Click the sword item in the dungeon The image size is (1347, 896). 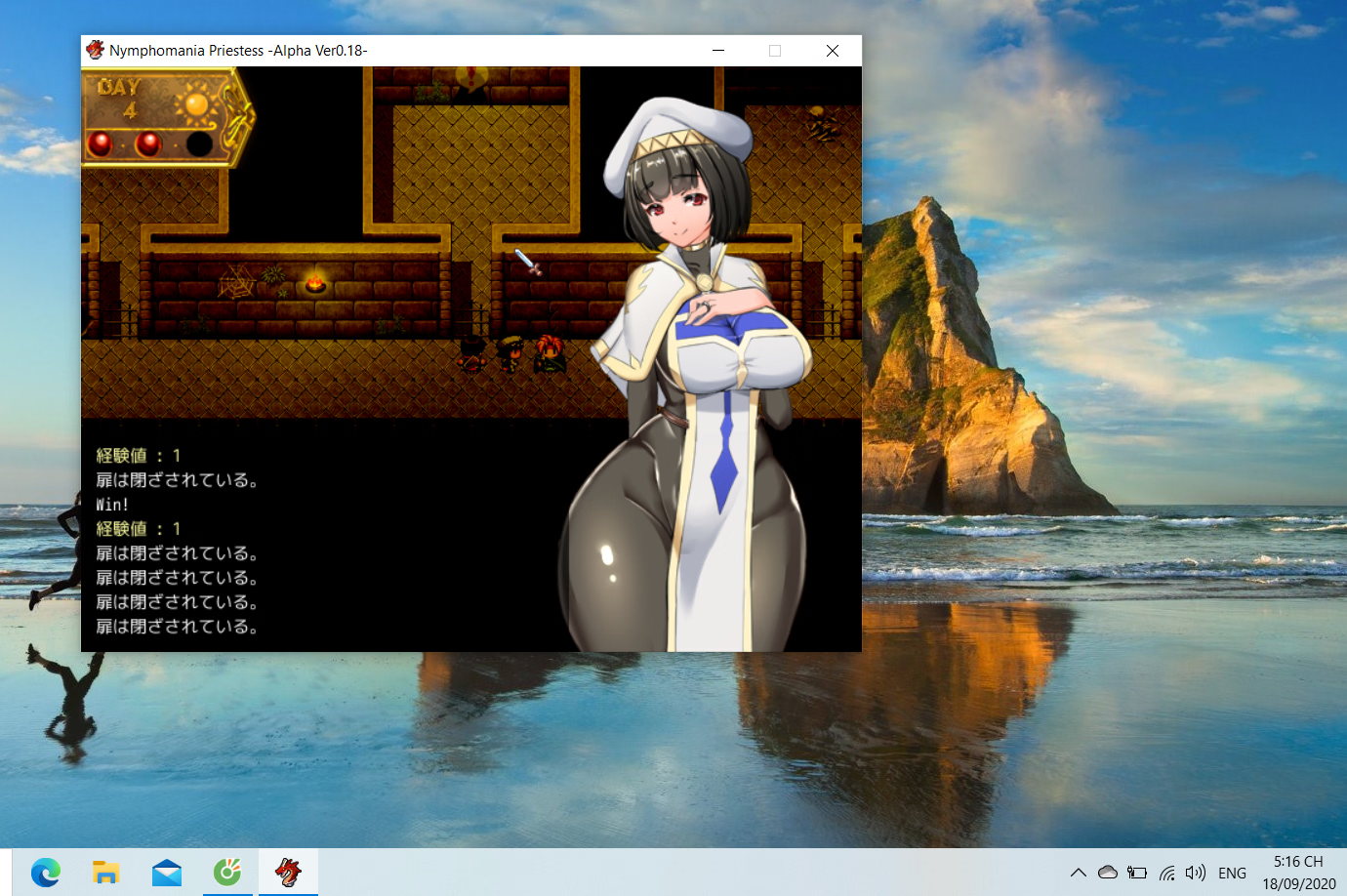[x=528, y=263]
